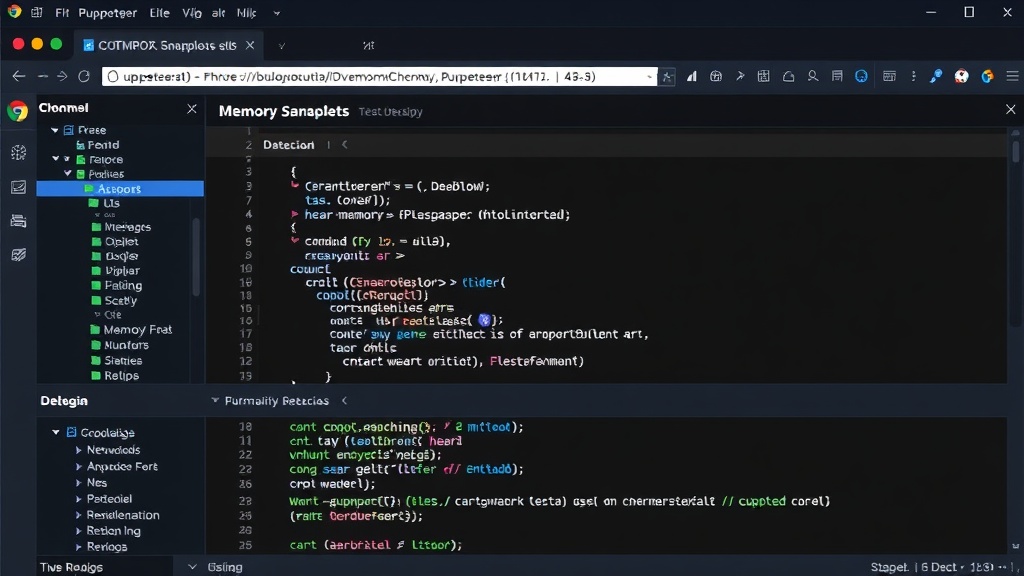Click the profile person icon in toolbar
This screenshot has width=1024, height=576.
click(x=812, y=76)
